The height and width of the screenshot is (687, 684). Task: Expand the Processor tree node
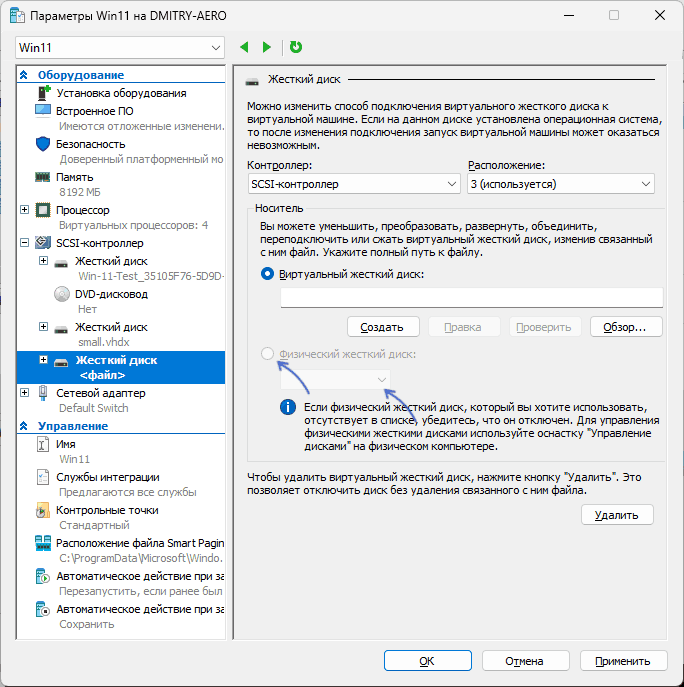pos(25,209)
